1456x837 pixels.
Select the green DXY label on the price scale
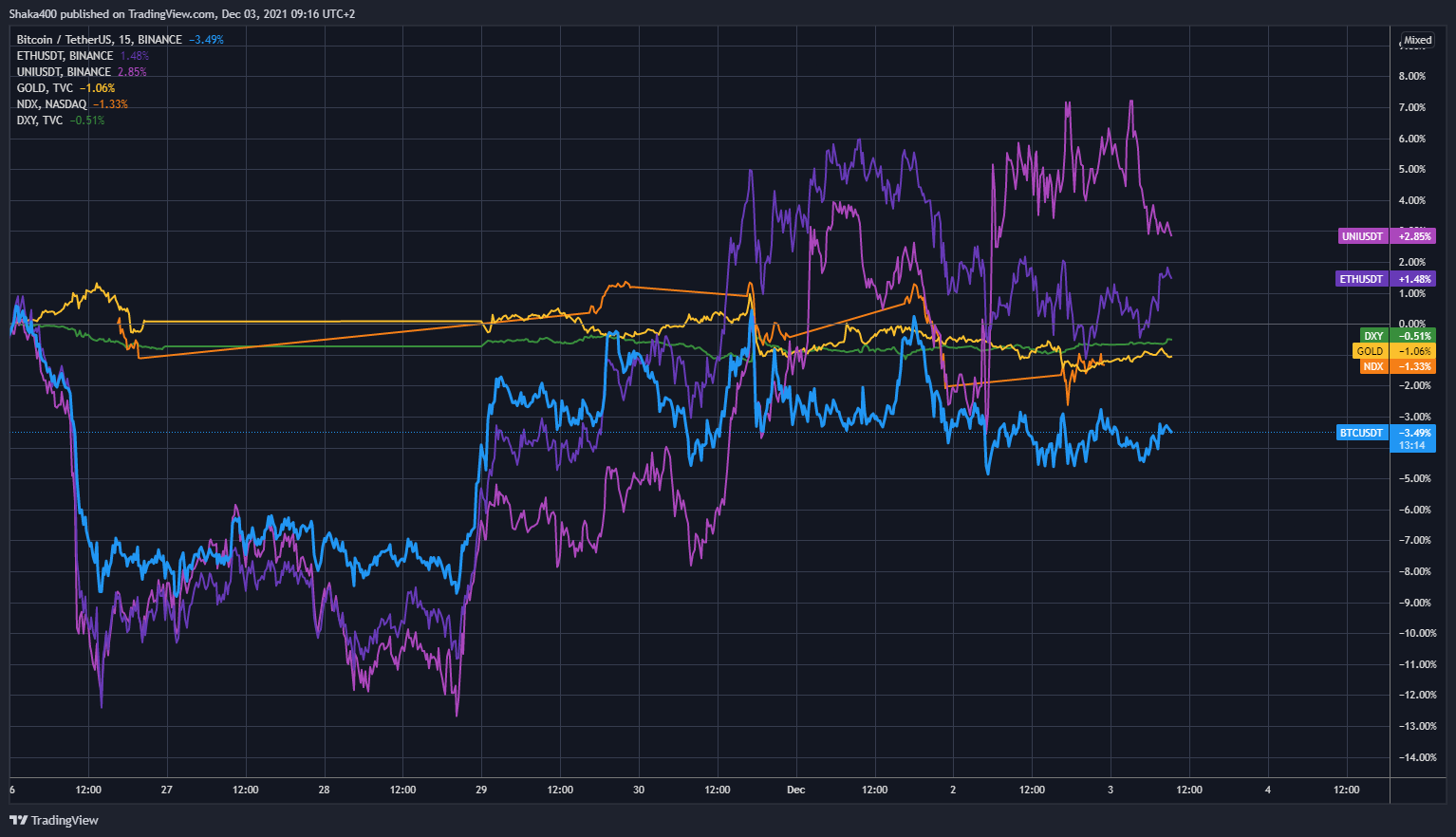(x=1372, y=335)
